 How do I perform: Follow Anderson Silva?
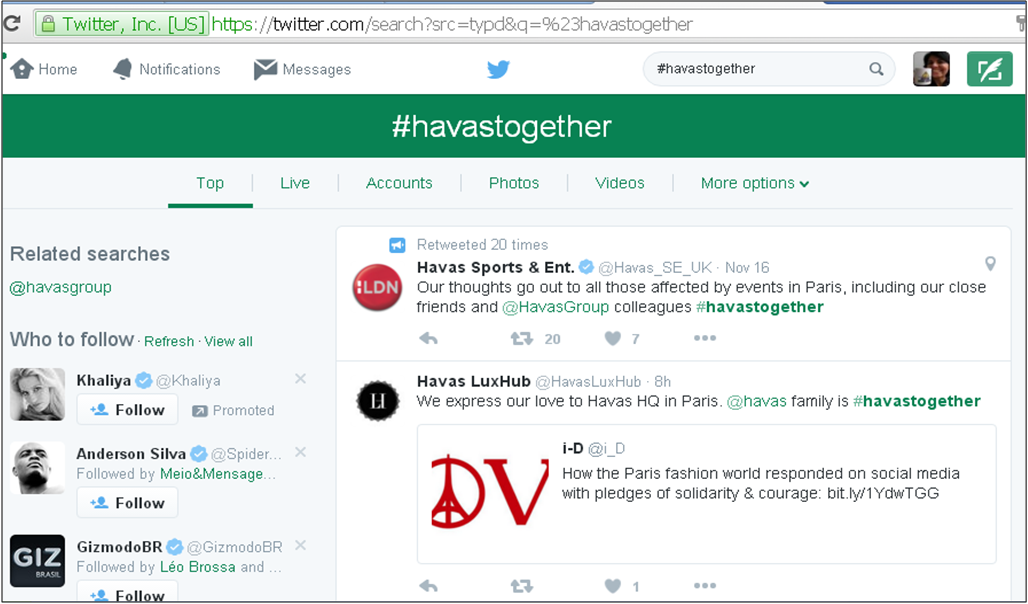(x=127, y=503)
